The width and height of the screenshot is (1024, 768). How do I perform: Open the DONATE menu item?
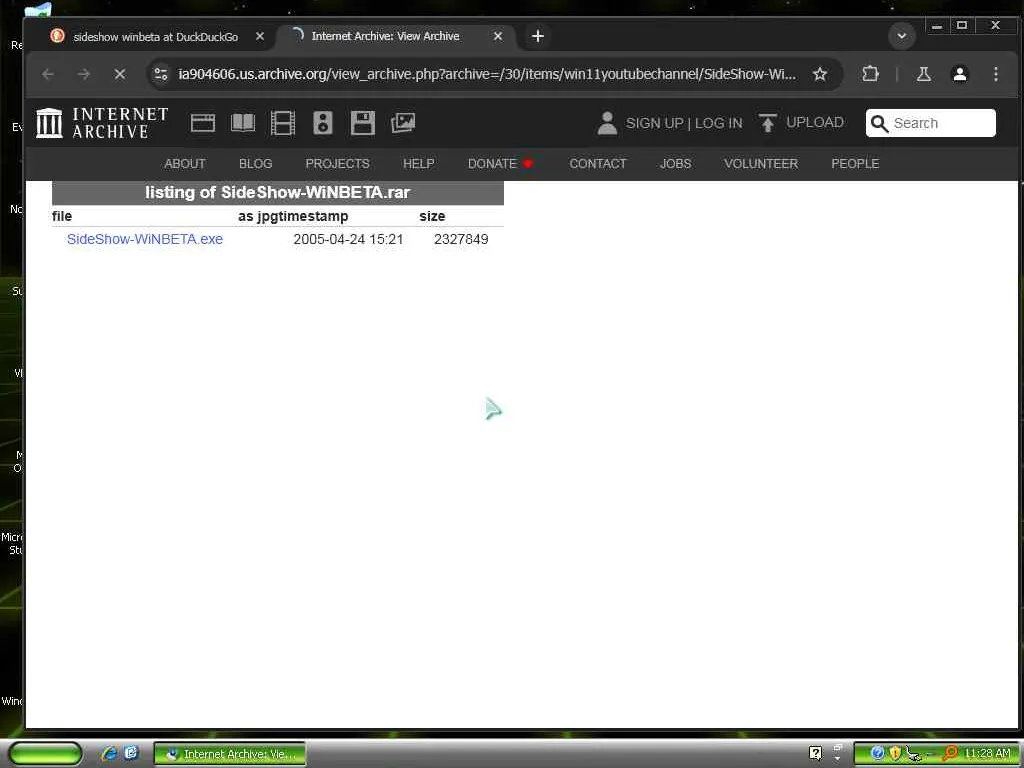click(500, 163)
